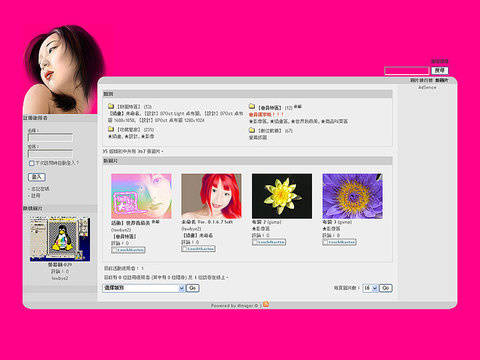This screenshot has width=480, height=360.
Task: Expand the 選擇類別 category jump dropdown
Action: (143, 288)
